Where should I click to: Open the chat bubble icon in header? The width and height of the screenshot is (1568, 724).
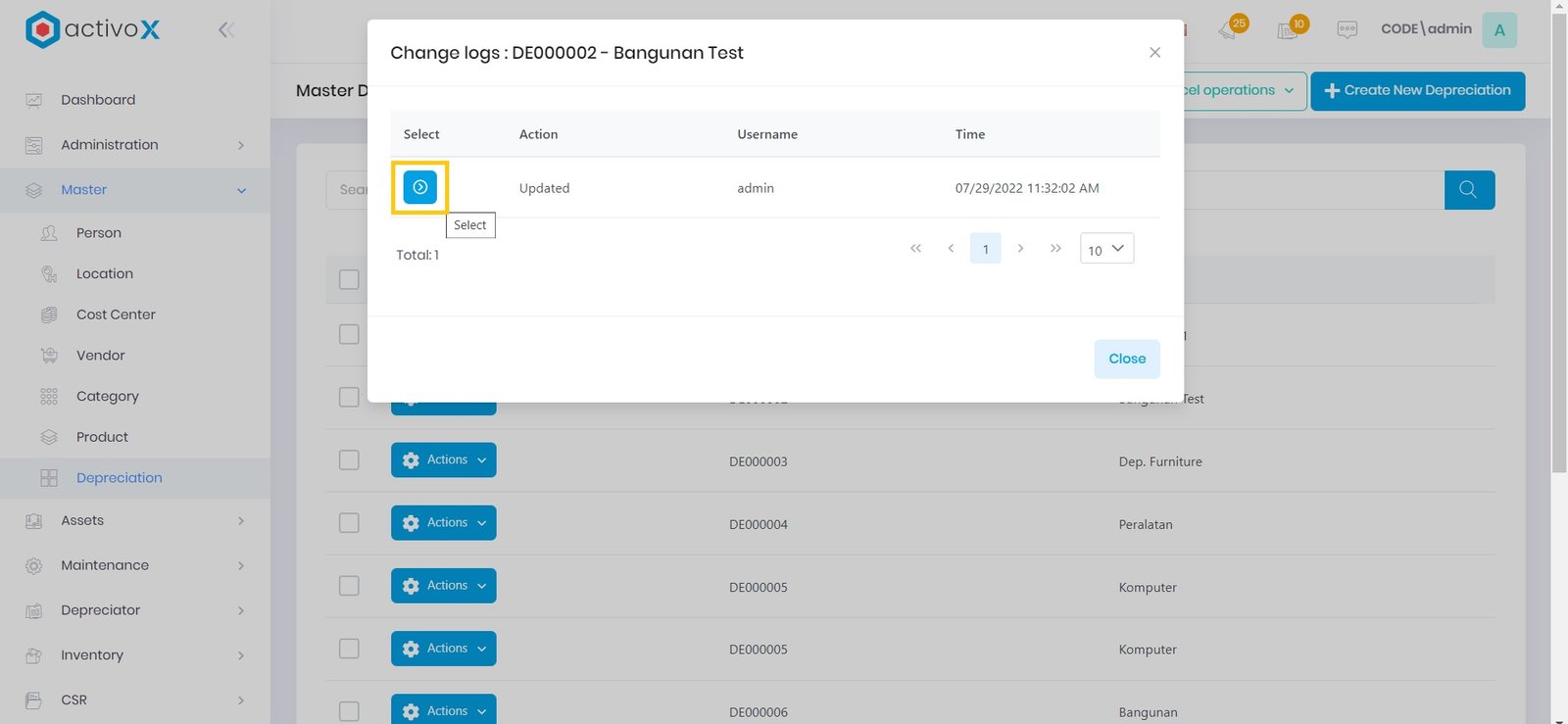click(x=1347, y=29)
